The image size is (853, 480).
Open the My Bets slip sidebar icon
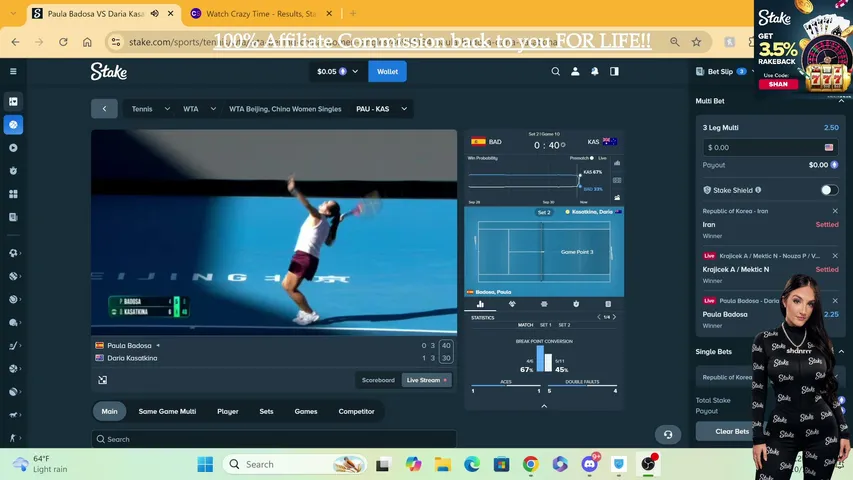click(13, 217)
